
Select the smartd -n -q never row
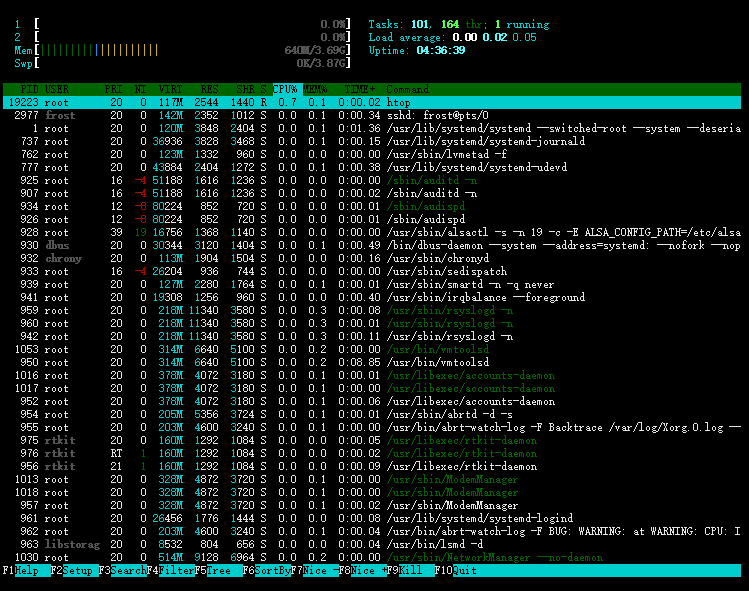coord(372,284)
